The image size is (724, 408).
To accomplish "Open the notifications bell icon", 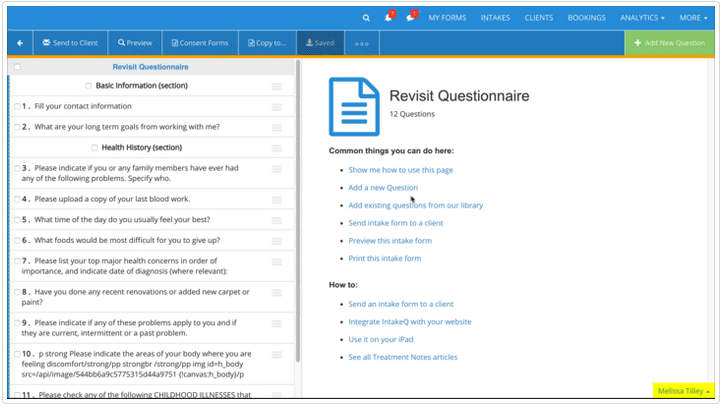I will 389,17.
